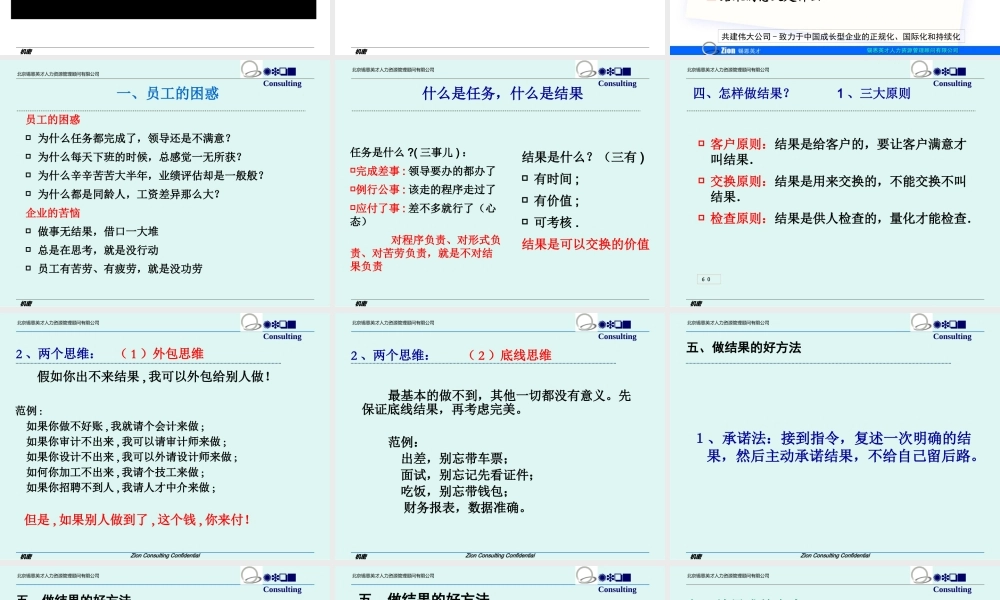The image size is (1000, 600).
Task: Select the text 任务是什么?(三事儿):
Action: [409, 152]
